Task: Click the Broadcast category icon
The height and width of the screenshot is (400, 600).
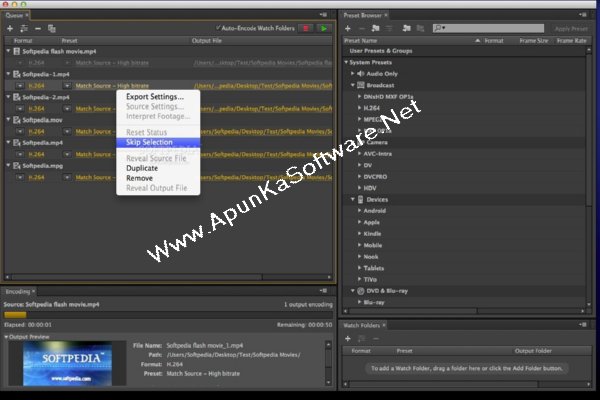Action: 360,85
